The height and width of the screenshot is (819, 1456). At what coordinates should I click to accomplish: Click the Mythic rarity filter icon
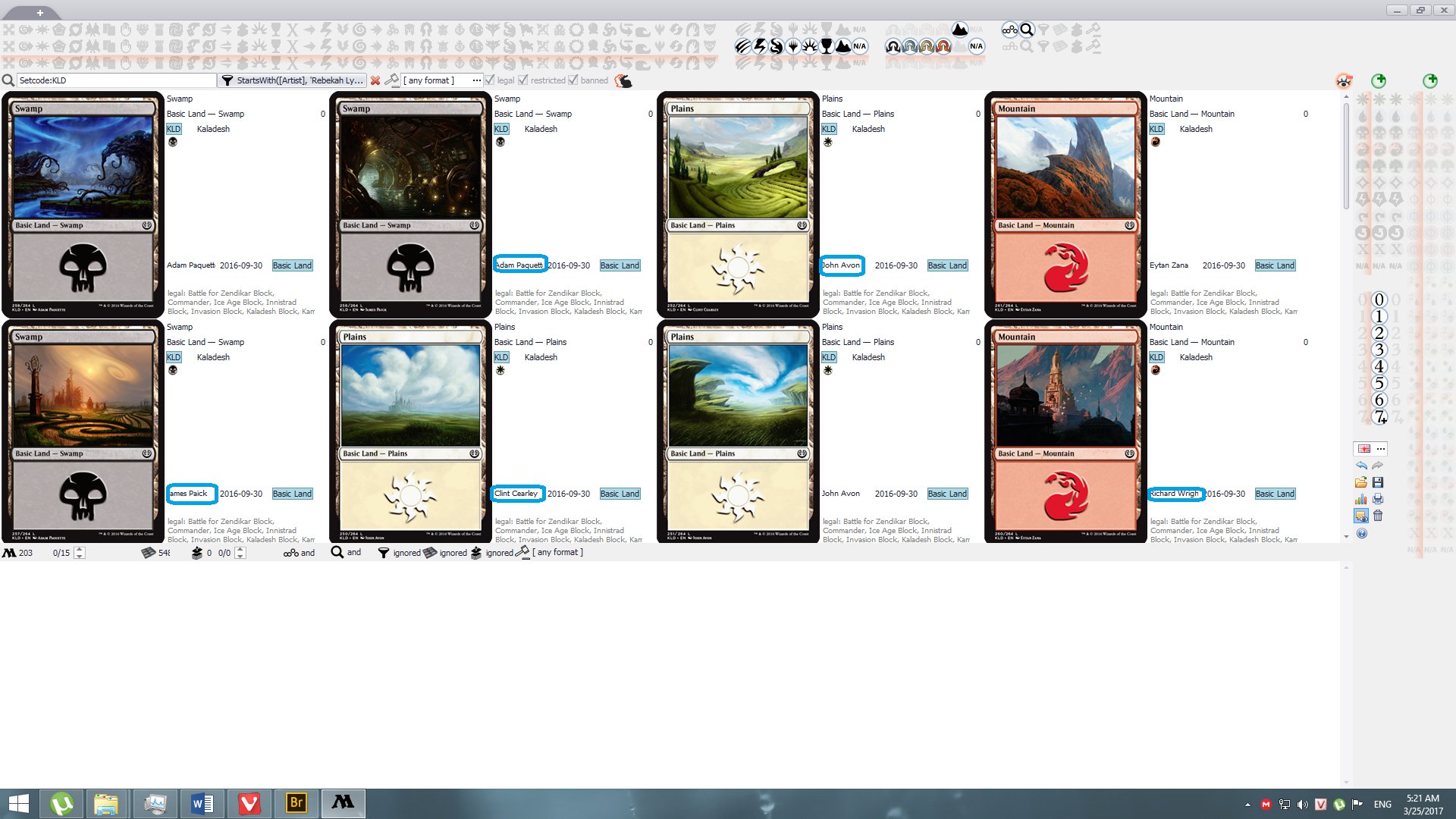(943, 46)
